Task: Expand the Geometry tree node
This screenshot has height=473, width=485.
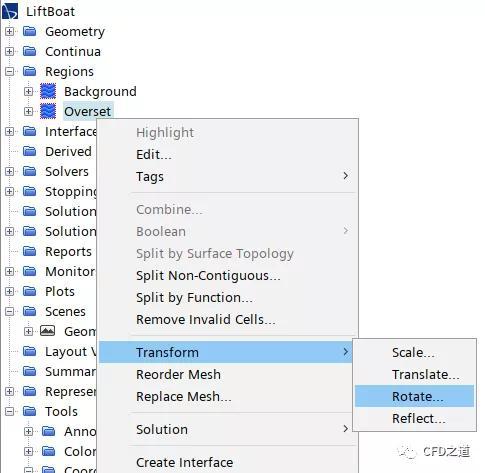Action: pyautogui.click(x=10, y=31)
